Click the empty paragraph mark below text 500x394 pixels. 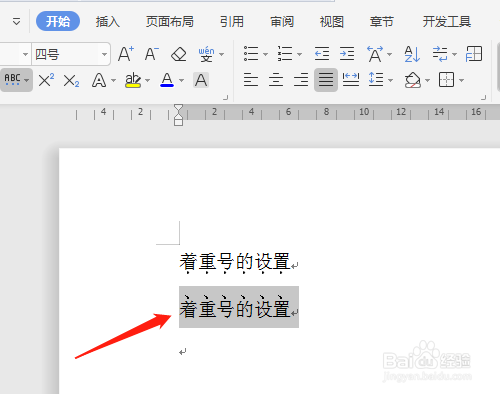pos(182,352)
